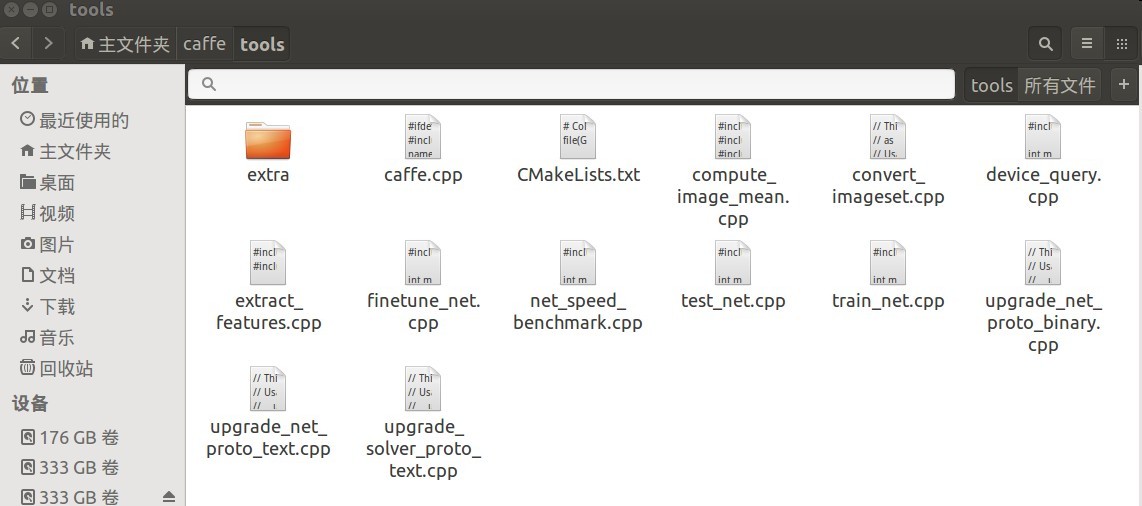Search 所有文件 (all files) scope
Screen dimensions: 1142x506
(x=1060, y=85)
